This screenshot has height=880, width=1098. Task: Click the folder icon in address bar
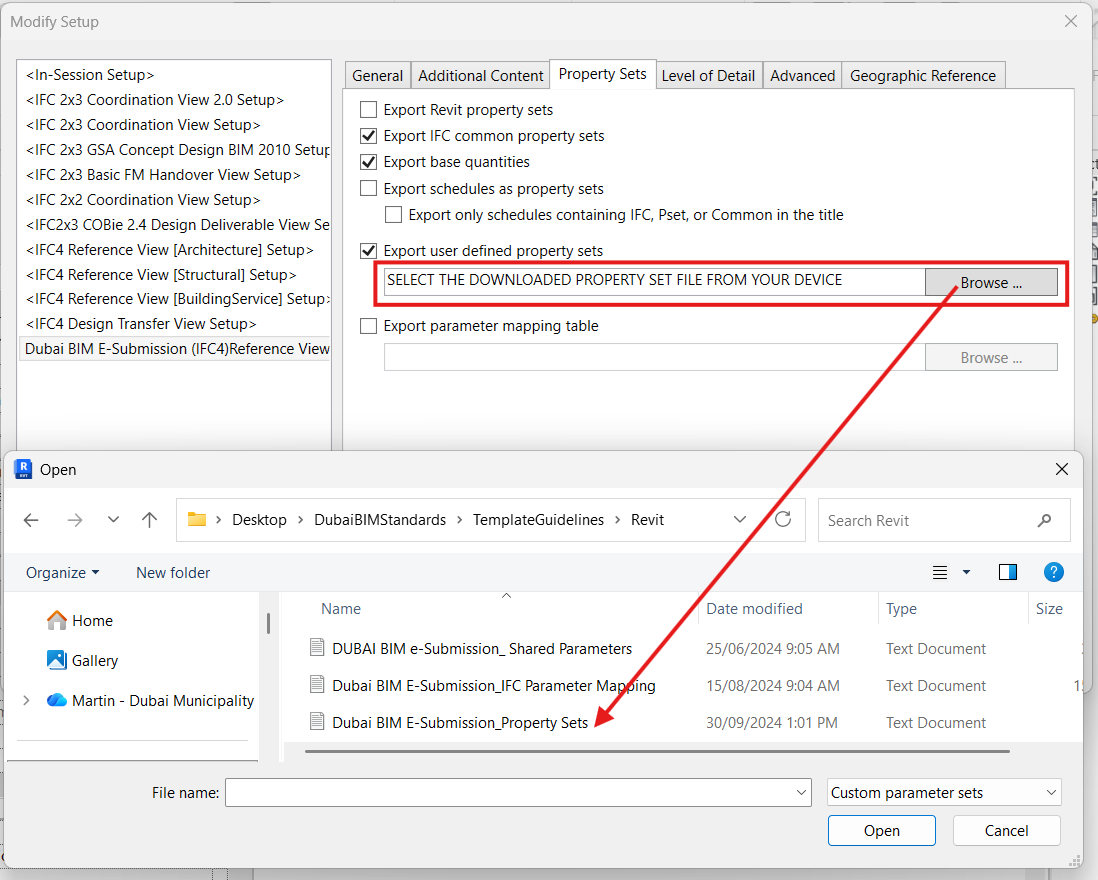pos(197,519)
